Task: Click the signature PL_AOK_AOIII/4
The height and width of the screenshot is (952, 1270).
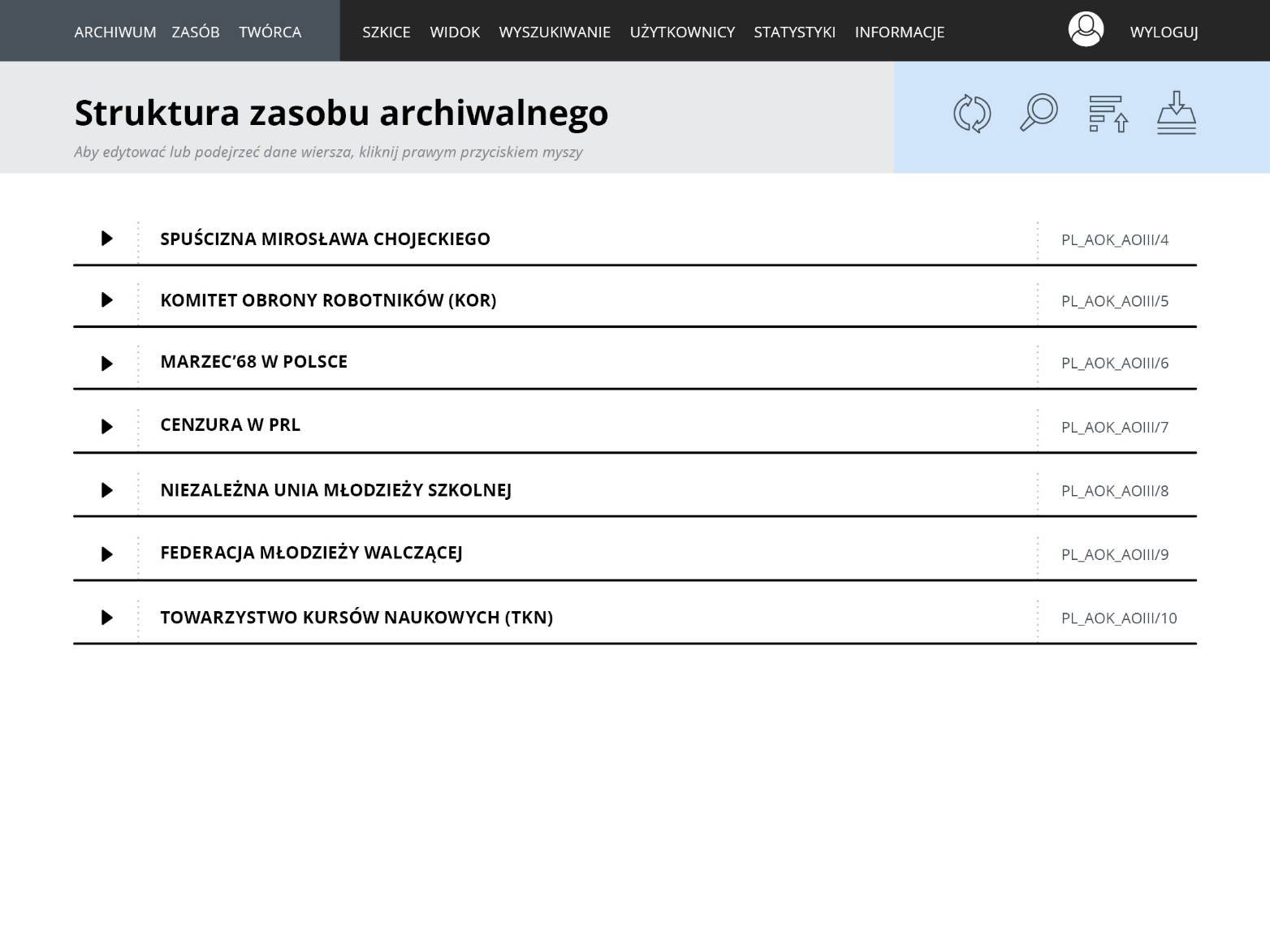Action: 1115,240
